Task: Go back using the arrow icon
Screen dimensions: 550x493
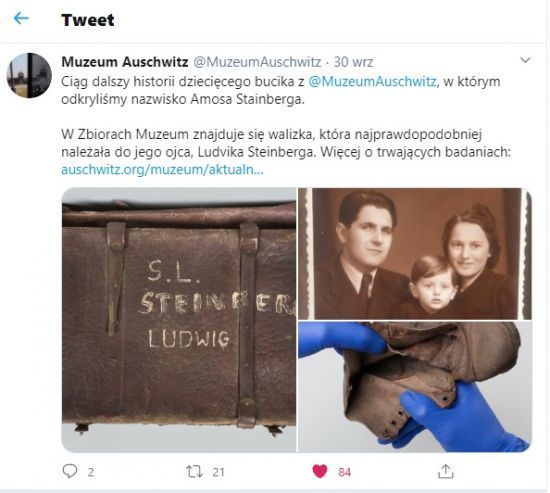Action: 21,18
